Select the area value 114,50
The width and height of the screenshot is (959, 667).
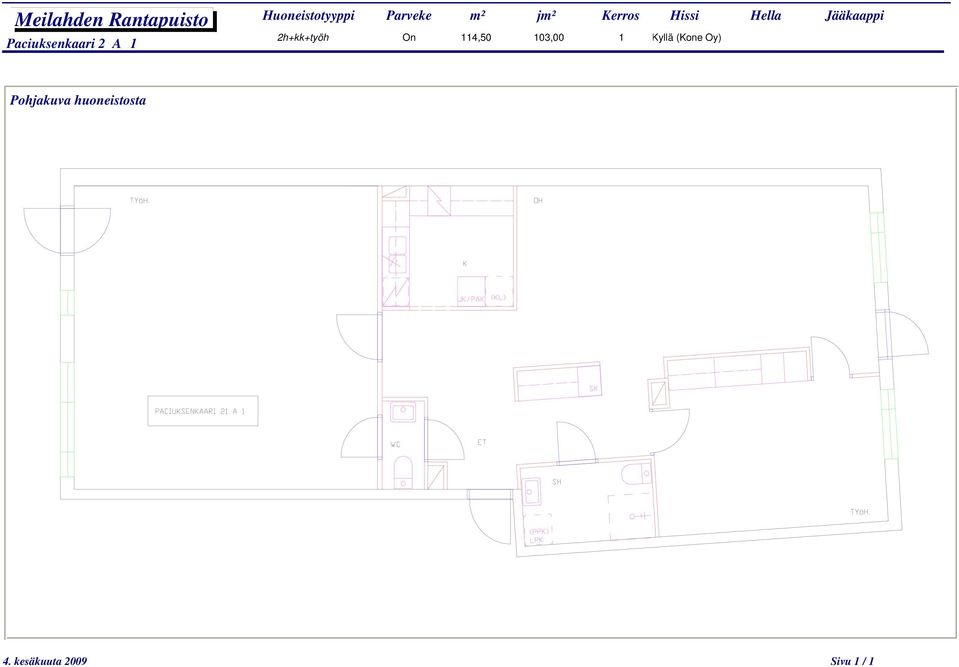476,37
